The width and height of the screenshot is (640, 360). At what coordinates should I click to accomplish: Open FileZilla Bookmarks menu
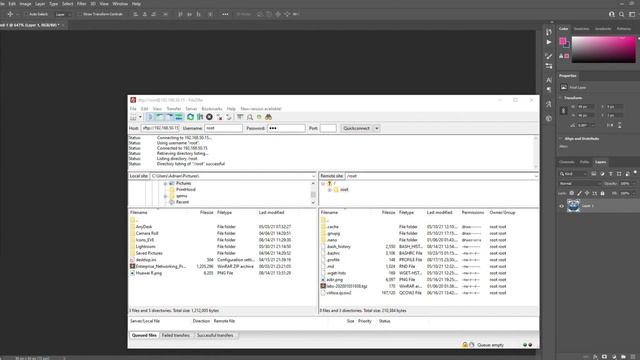point(212,109)
